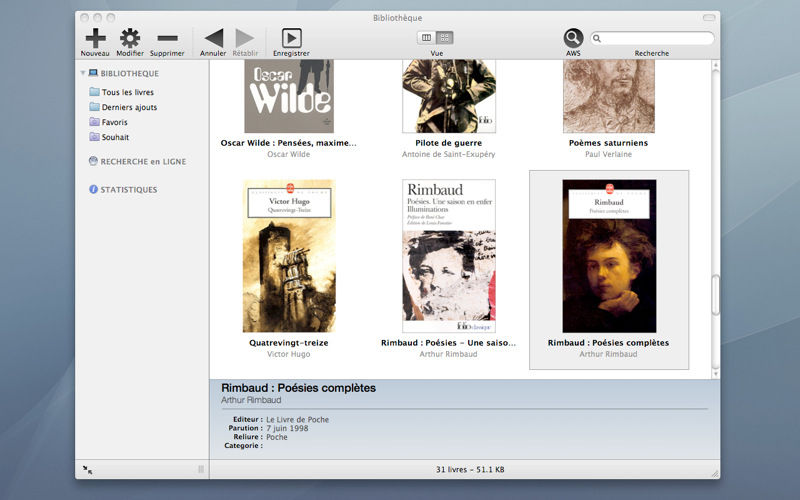Select Derniers ajouts folder
The image size is (800, 500).
click(x=123, y=107)
